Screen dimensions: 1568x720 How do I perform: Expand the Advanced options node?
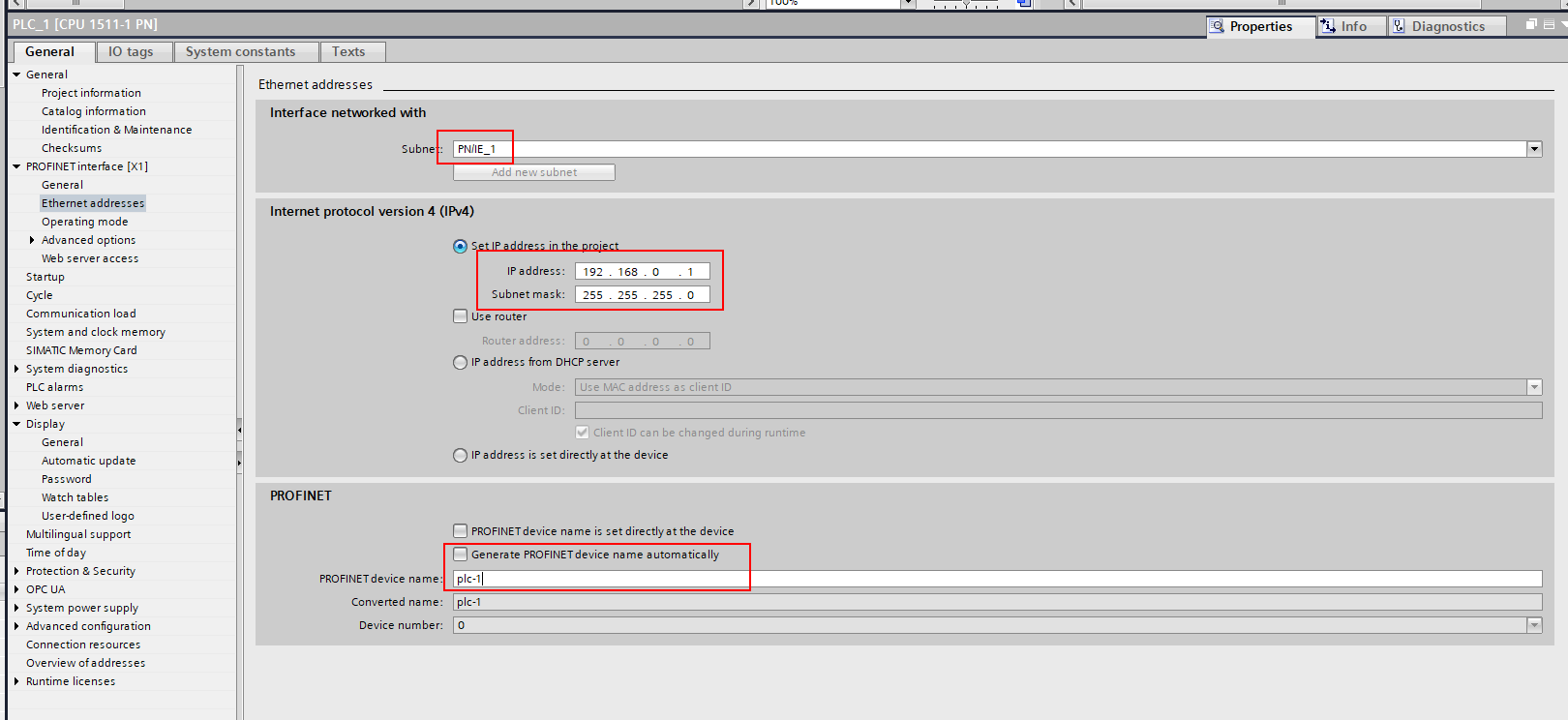(x=32, y=240)
